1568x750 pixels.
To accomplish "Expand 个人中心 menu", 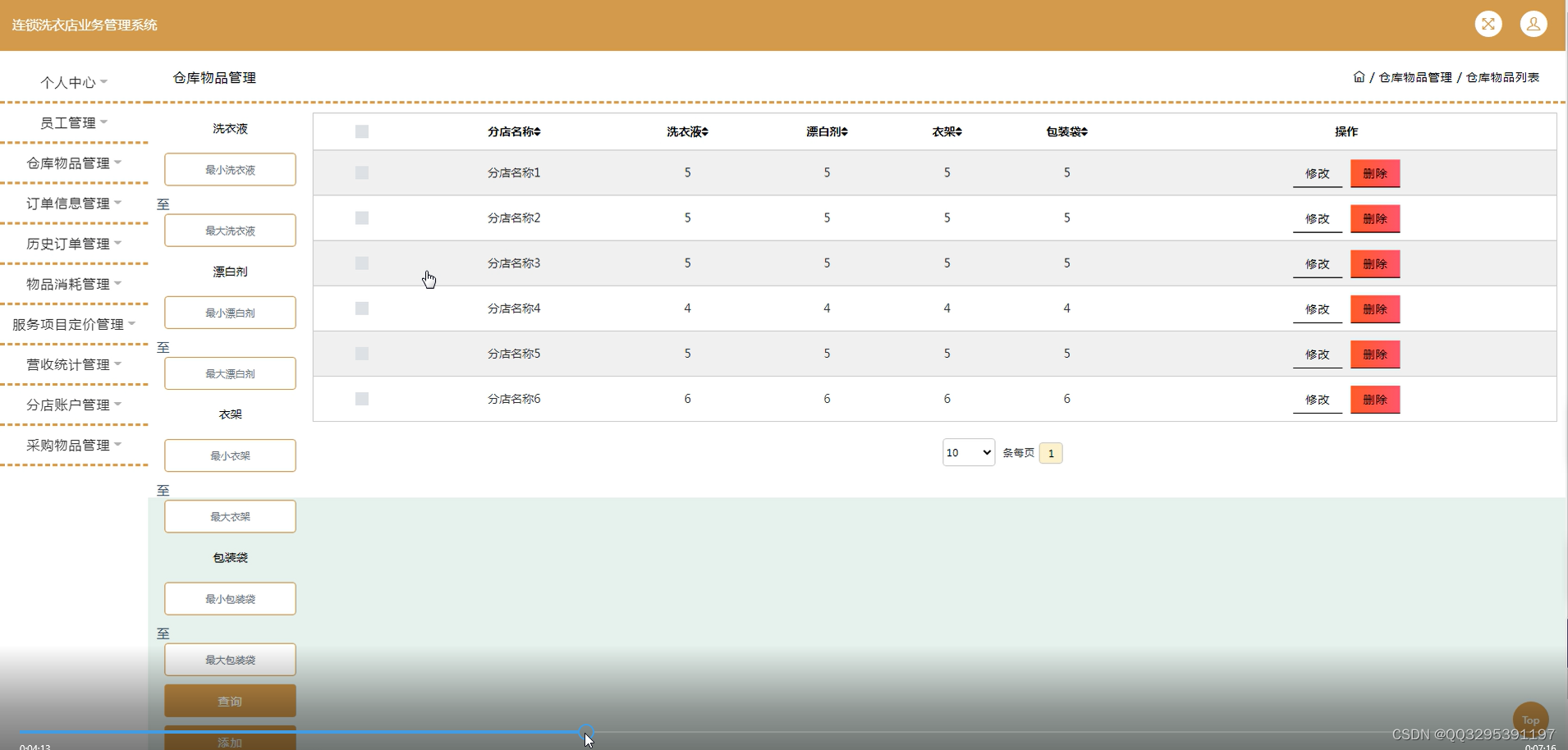I will [x=74, y=82].
